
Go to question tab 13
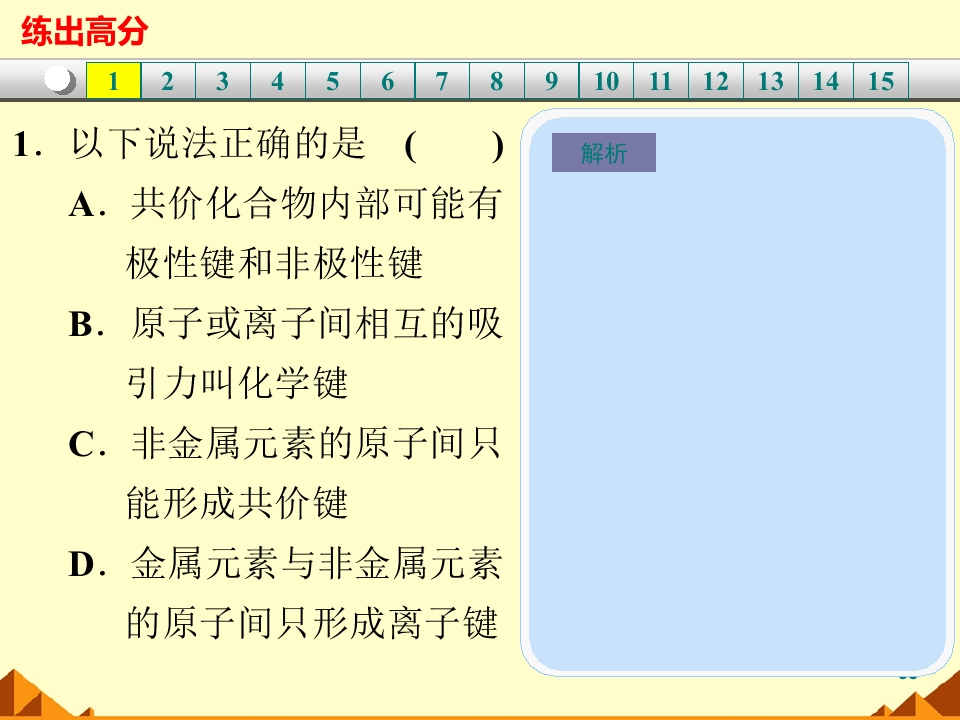pyautogui.click(x=771, y=80)
